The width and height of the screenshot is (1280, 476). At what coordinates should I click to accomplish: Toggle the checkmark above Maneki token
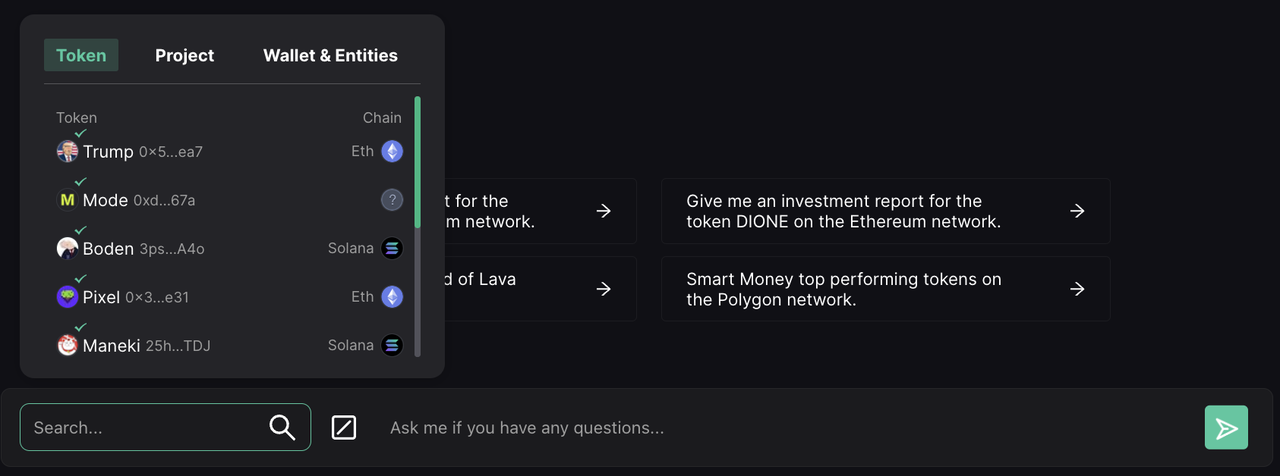(81, 327)
